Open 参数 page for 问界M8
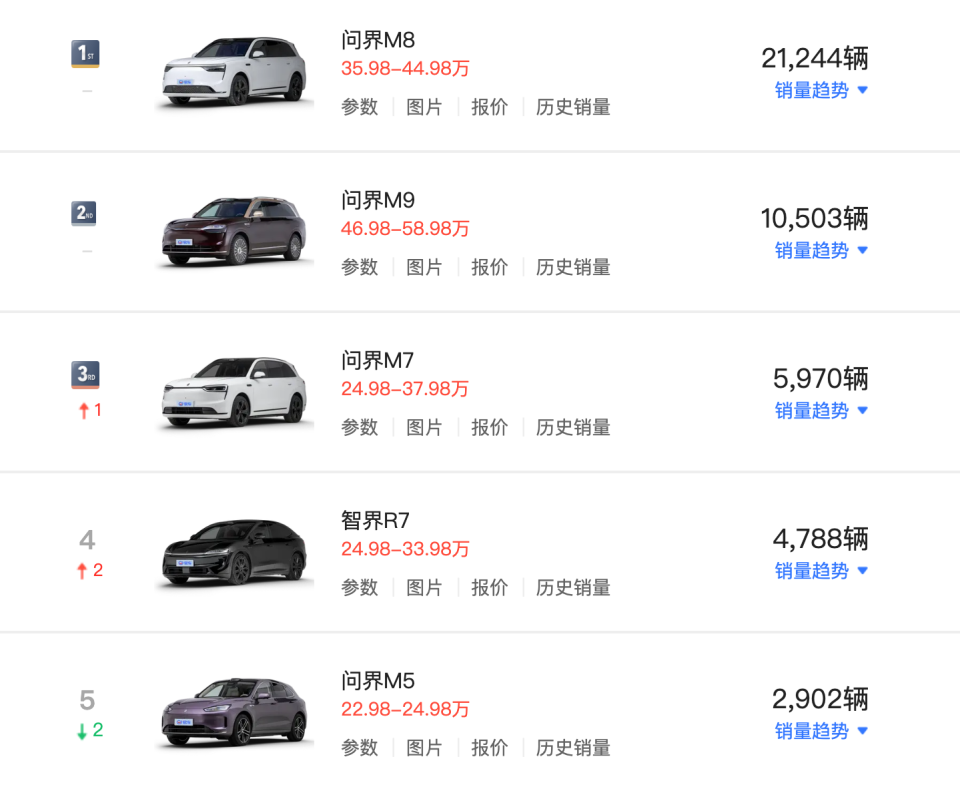The width and height of the screenshot is (960, 785). point(359,107)
